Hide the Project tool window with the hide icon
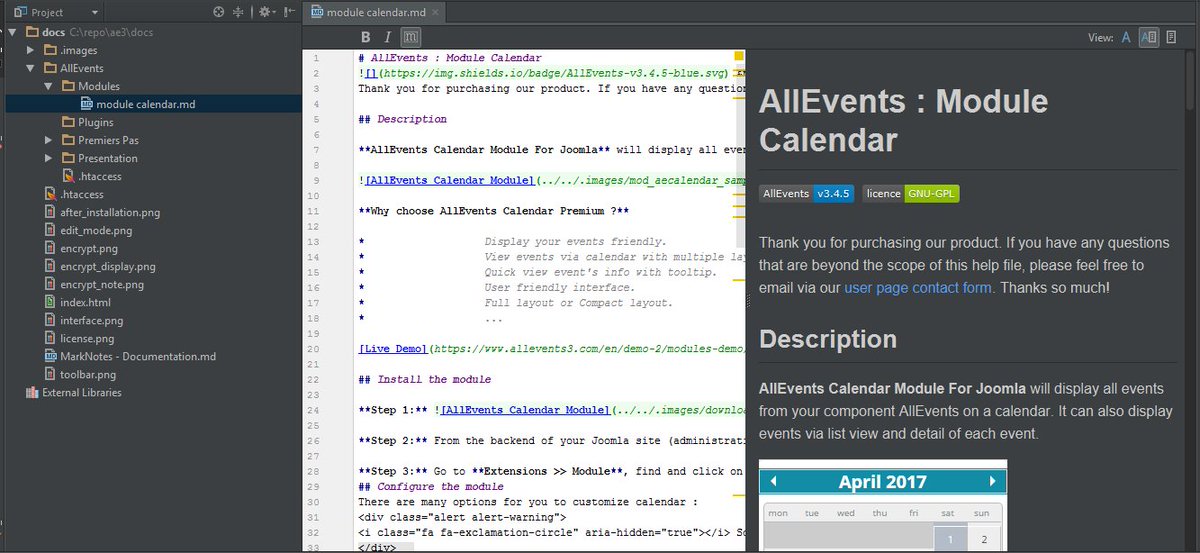The width and height of the screenshot is (1200, 553). pyautogui.click(x=288, y=12)
